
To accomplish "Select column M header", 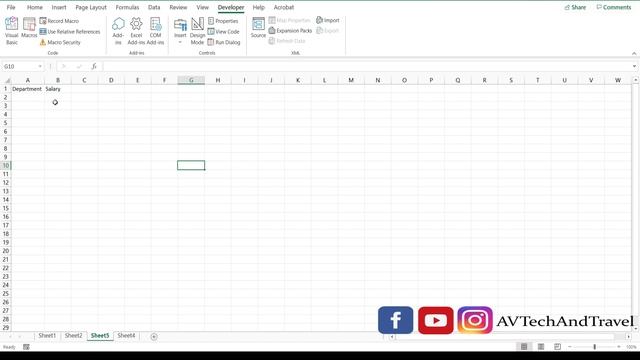I will pos(351,80).
